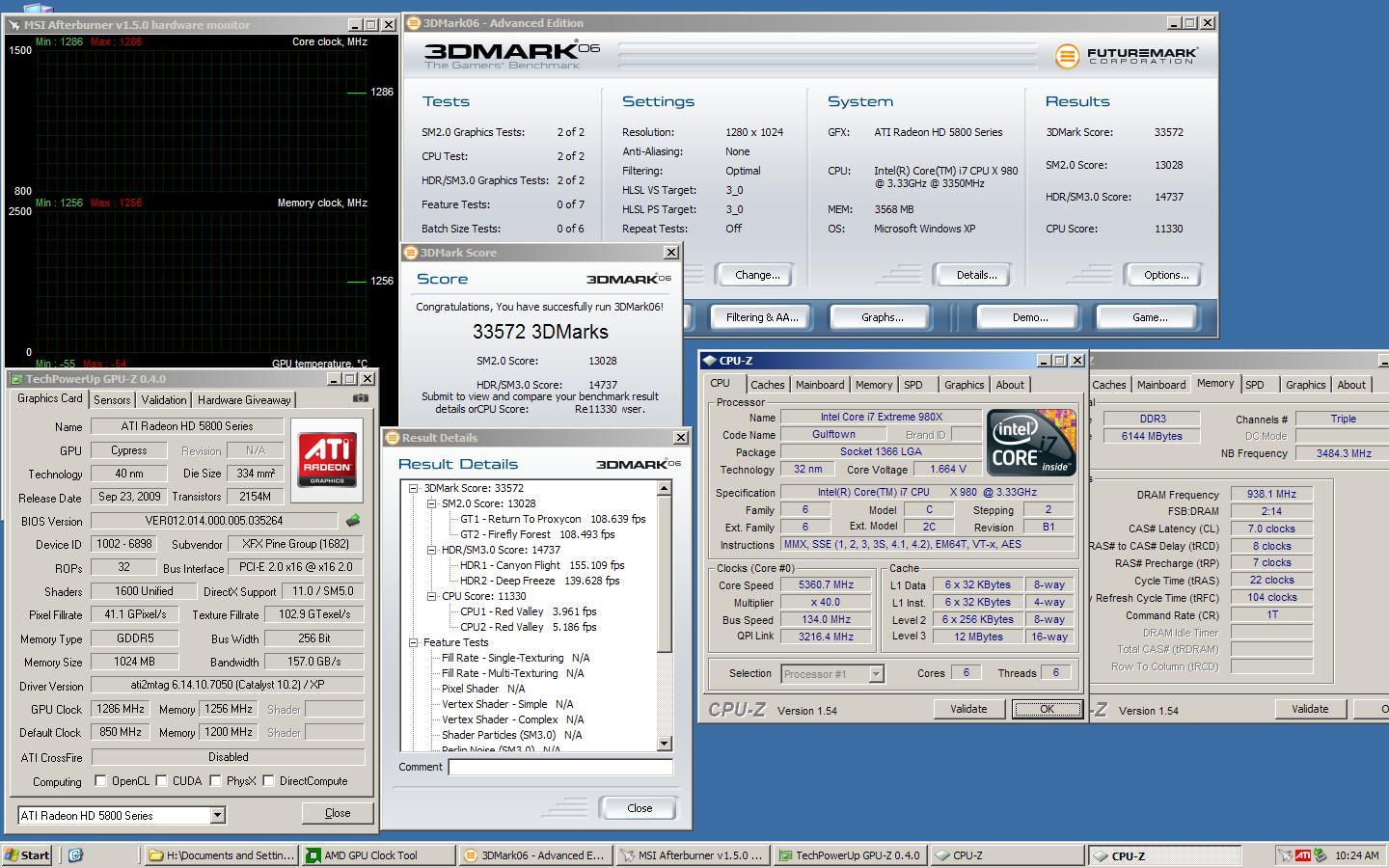Click the ATI Radeon Graphics logo

327,459
